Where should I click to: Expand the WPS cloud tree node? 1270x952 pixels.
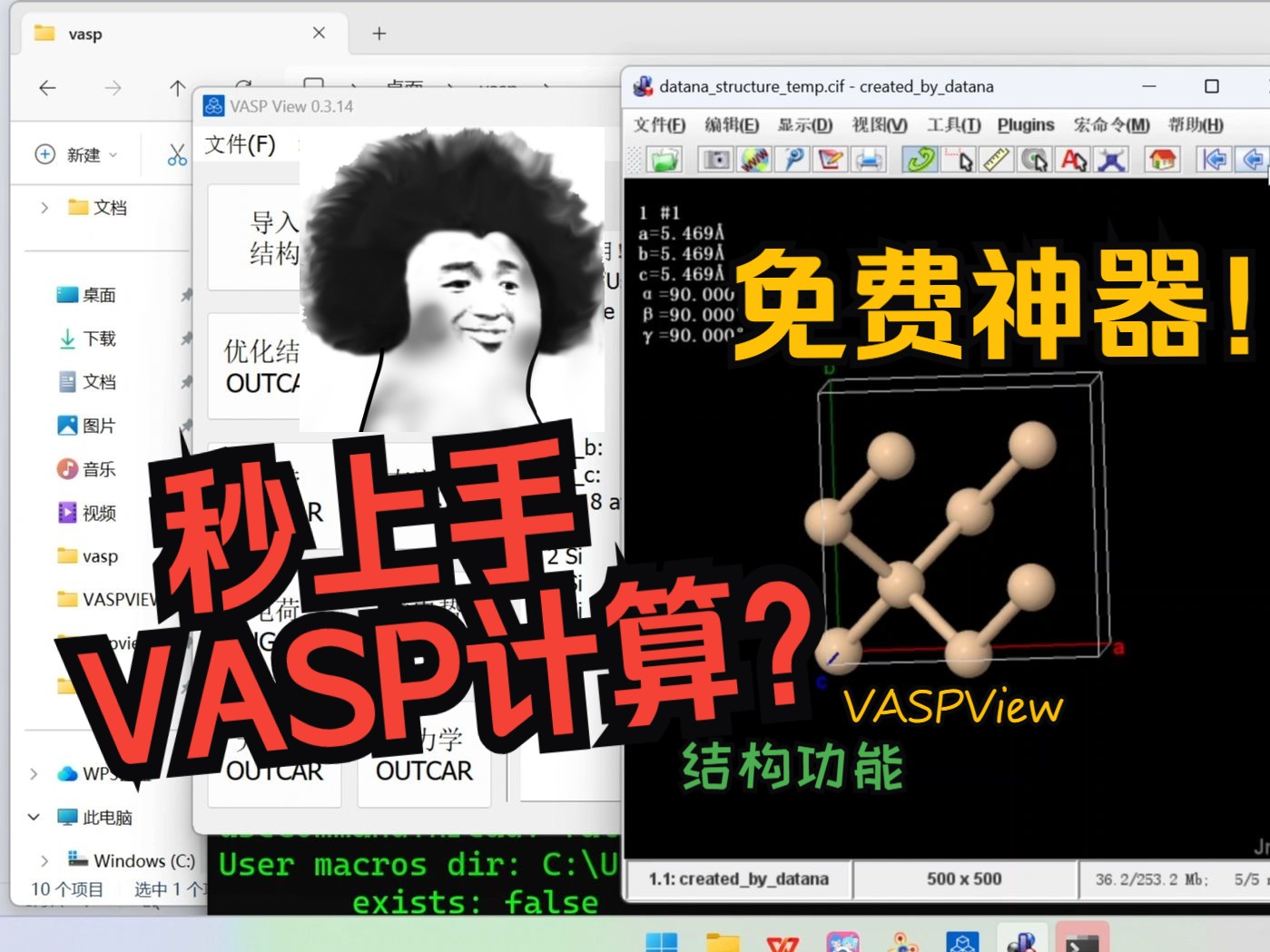click(x=34, y=774)
